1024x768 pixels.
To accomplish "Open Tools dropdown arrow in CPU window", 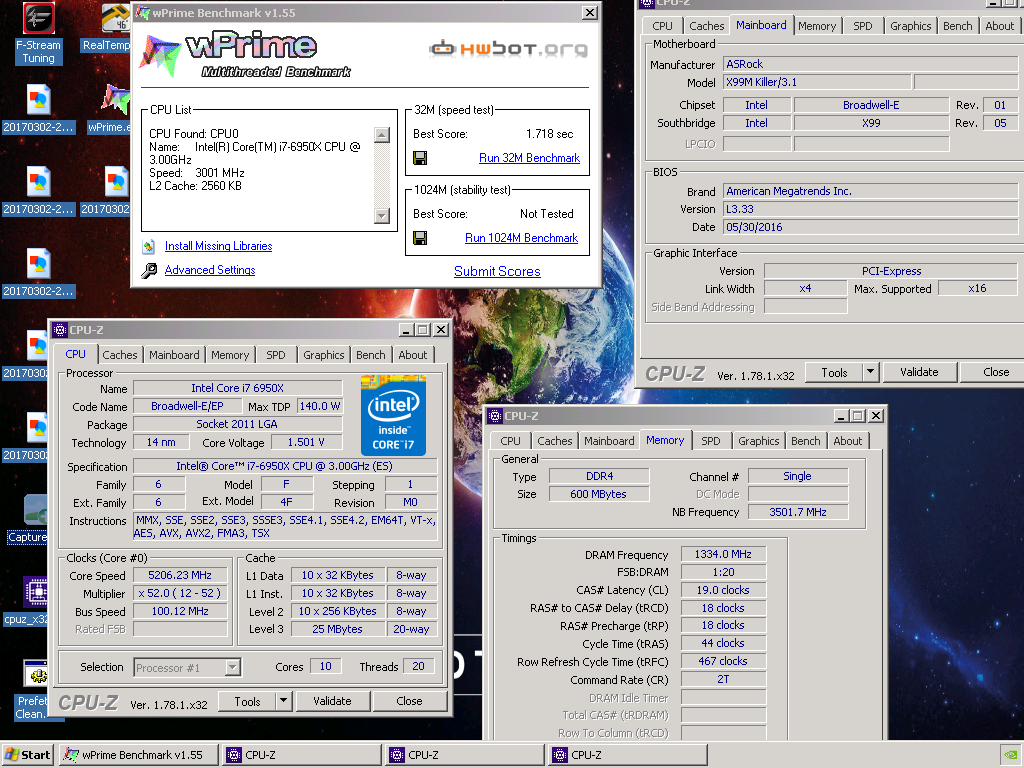I will pos(283,701).
